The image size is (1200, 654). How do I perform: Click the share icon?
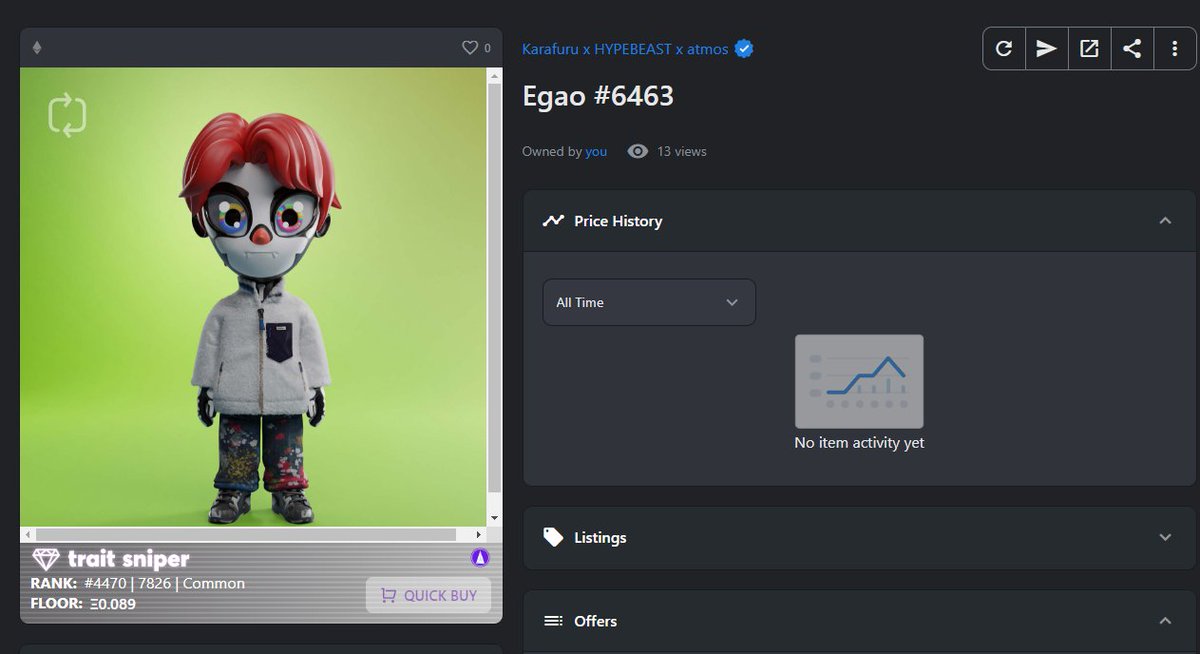point(1131,48)
